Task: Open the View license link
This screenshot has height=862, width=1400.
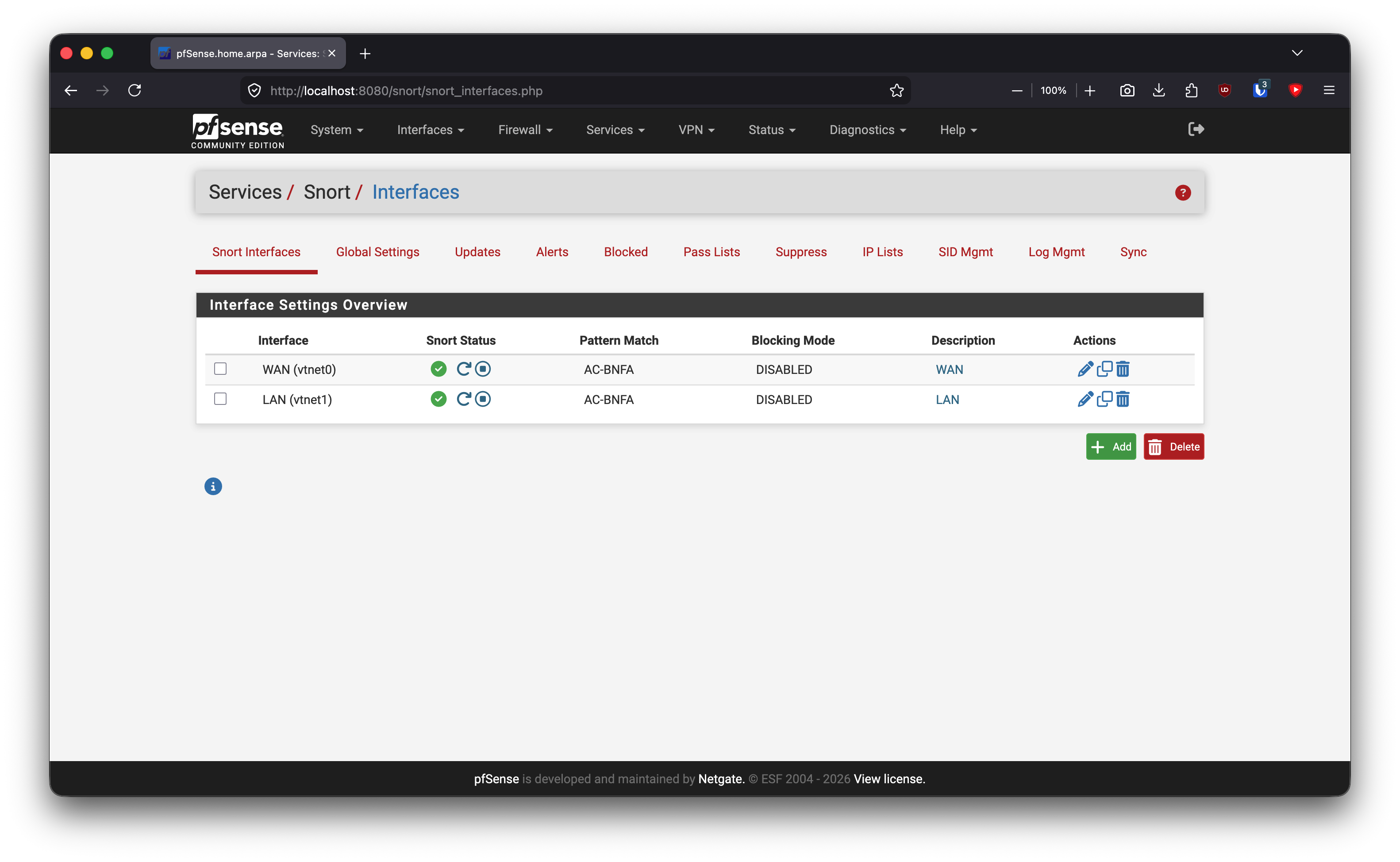Action: tap(888, 779)
